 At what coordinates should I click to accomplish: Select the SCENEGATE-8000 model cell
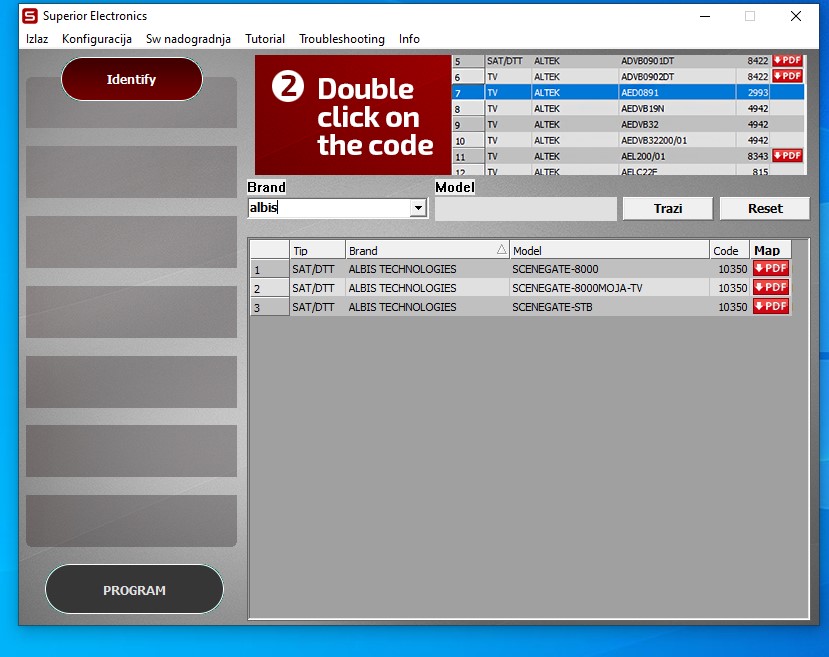tap(610, 269)
